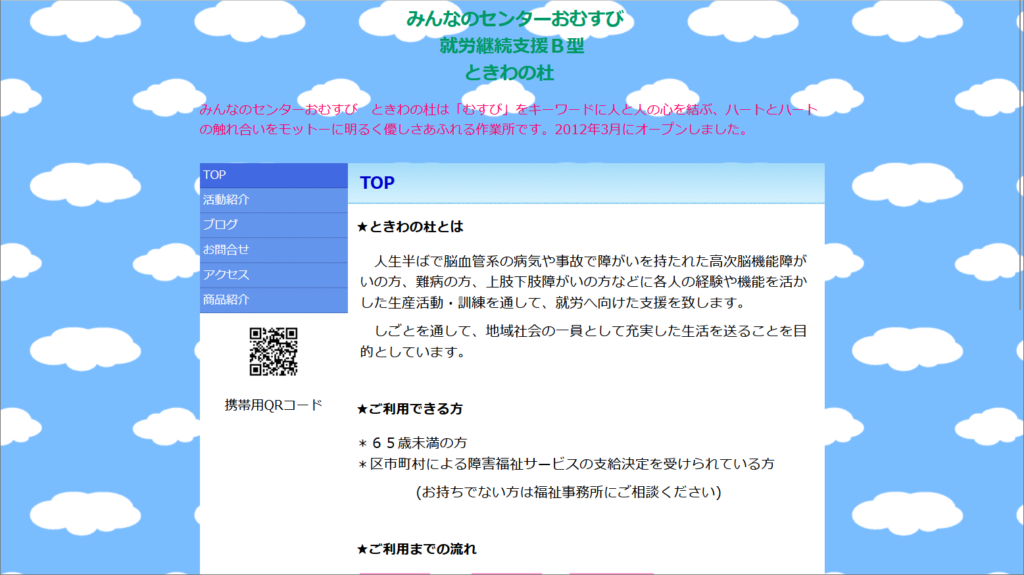Image resolution: width=1024 pixels, height=575 pixels.
Task: Open the TOP menu item in sidebar
Action: [x=215, y=176]
